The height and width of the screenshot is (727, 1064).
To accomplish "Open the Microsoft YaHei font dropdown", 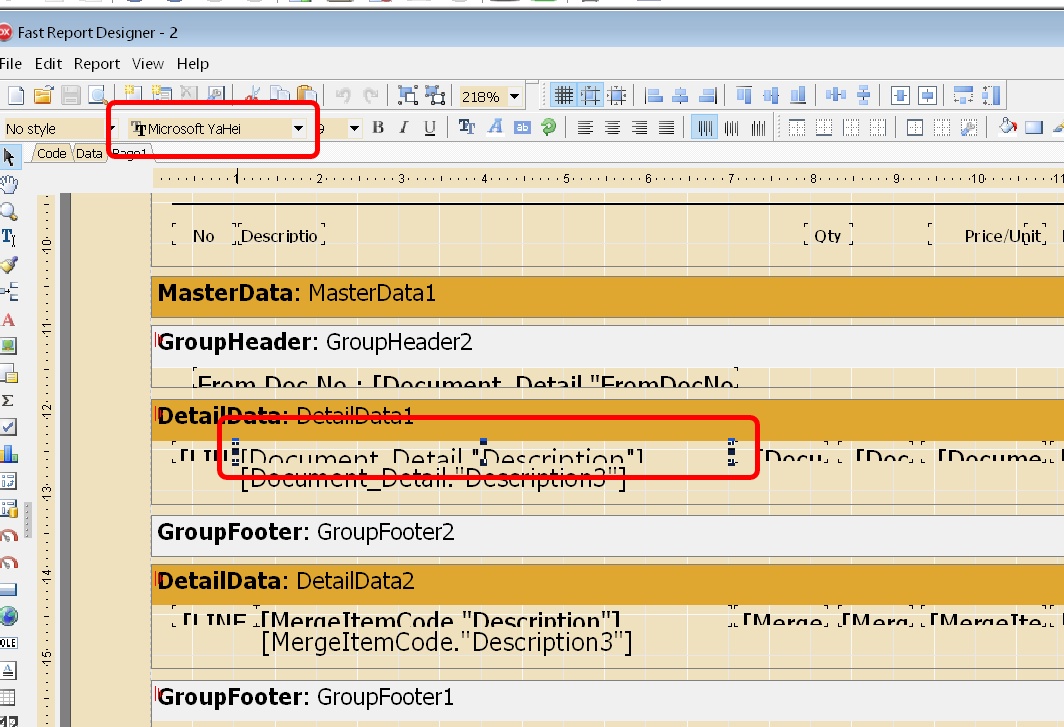I will [299, 128].
